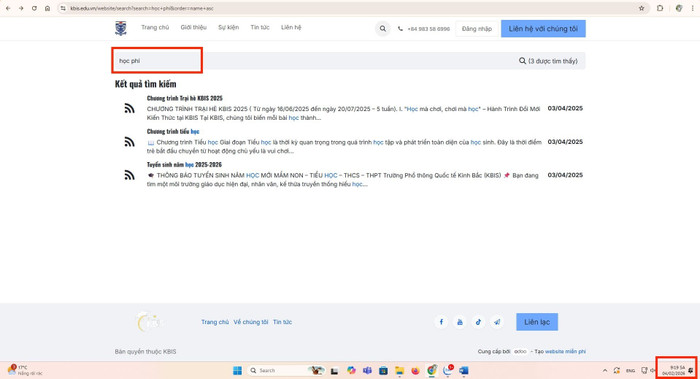Screen dimensions: 700x379
Task: Click the search magnifier beside results count
Action: point(522,61)
